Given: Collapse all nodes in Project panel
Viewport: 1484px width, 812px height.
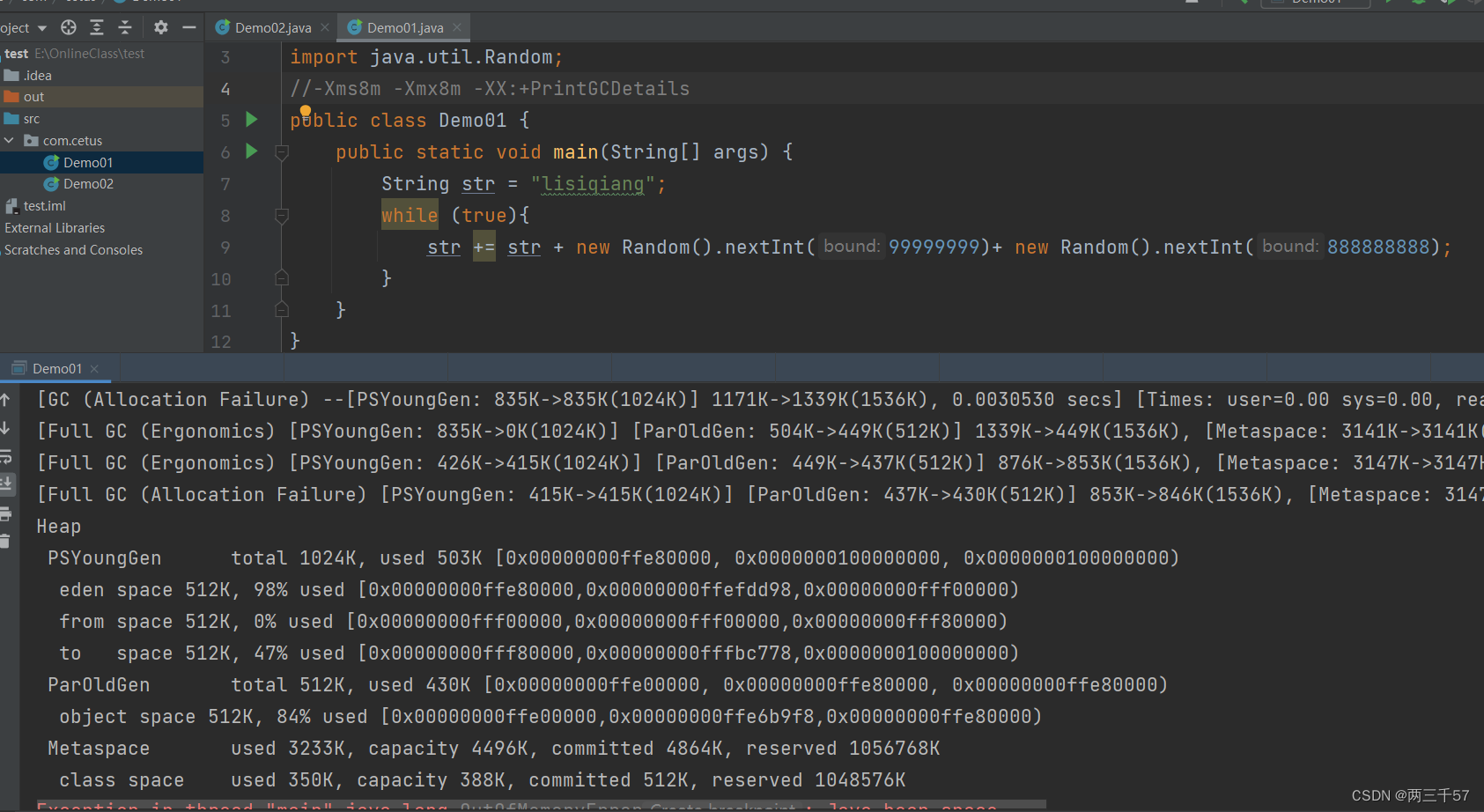Looking at the screenshot, I should (125, 27).
